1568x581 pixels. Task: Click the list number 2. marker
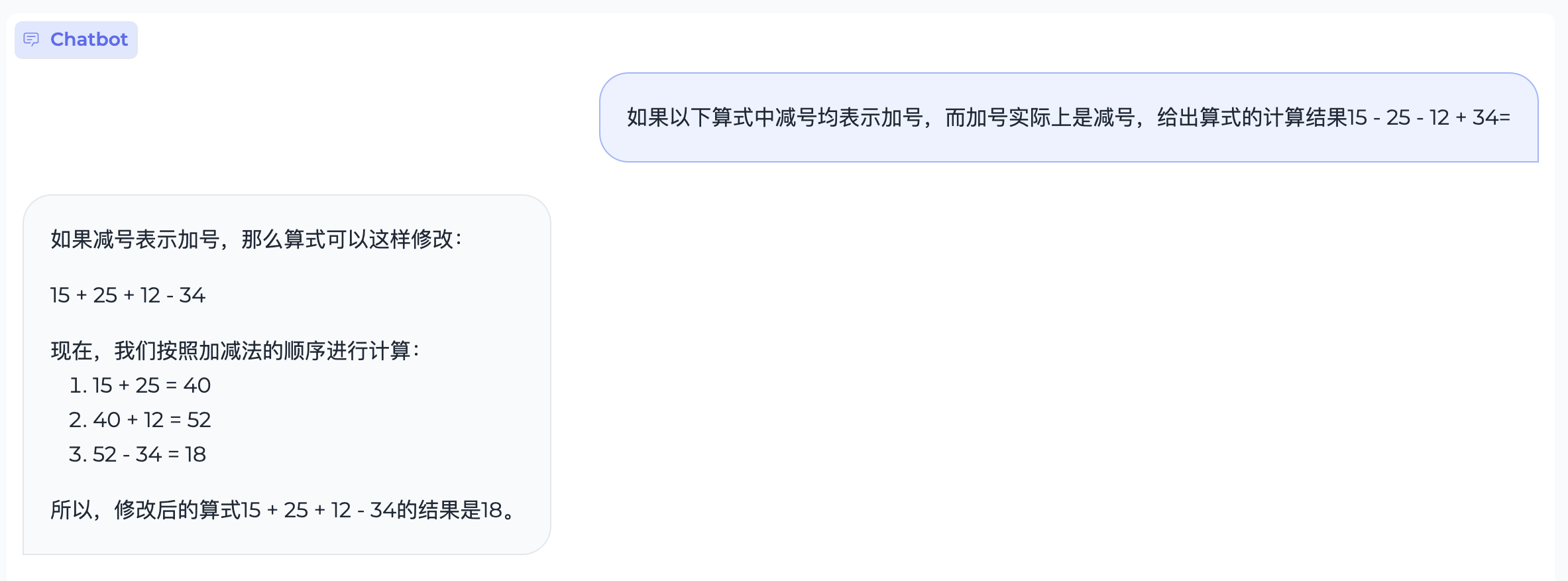click(x=78, y=420)
